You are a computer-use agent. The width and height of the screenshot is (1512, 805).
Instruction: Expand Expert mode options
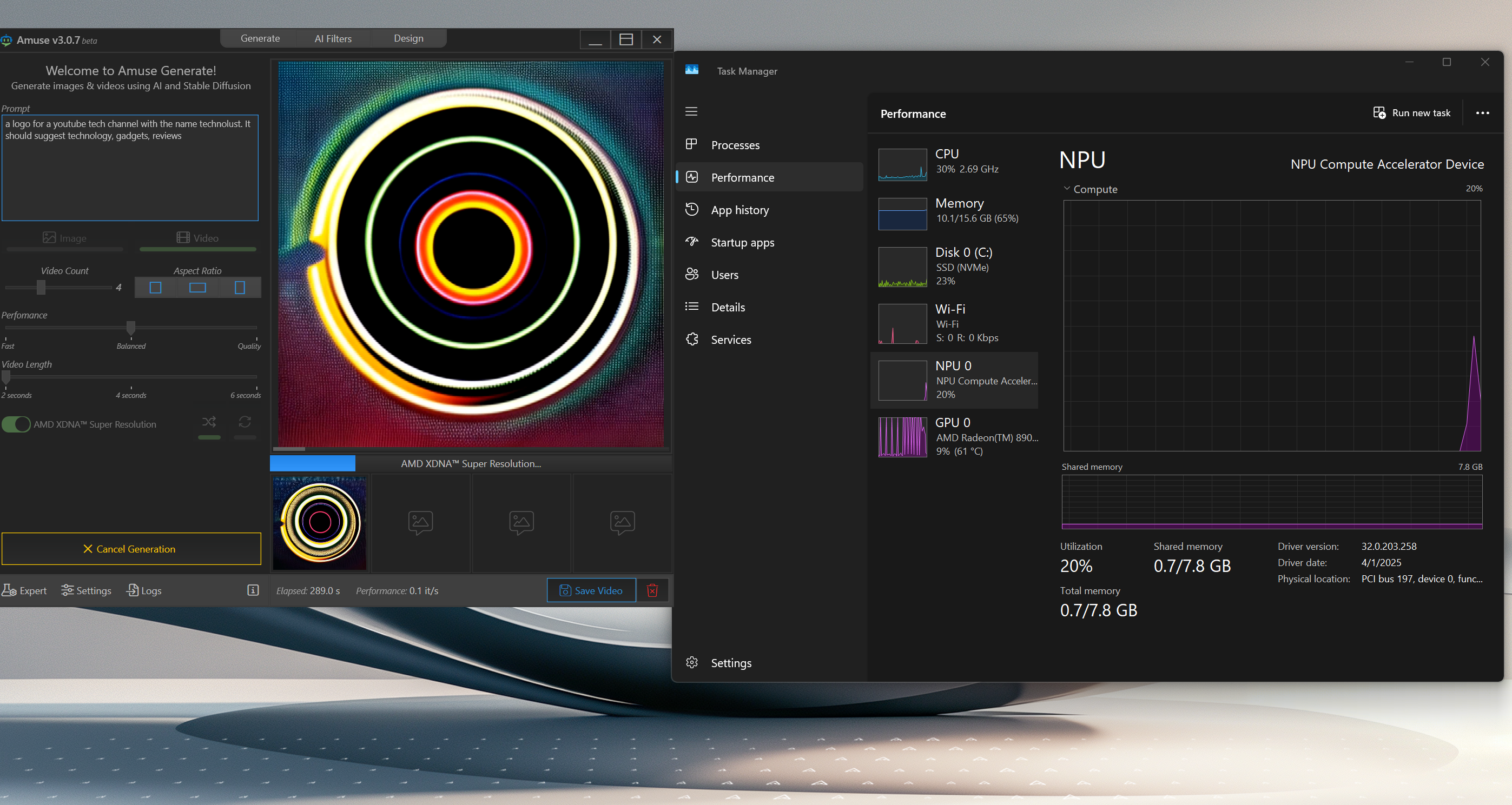pyautogui.click(x=25, y=590)
